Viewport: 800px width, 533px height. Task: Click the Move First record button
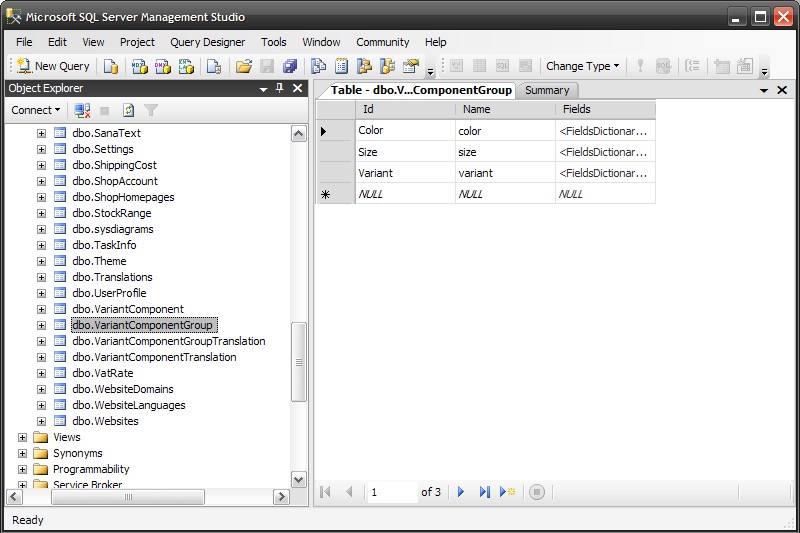pos(325,492)
